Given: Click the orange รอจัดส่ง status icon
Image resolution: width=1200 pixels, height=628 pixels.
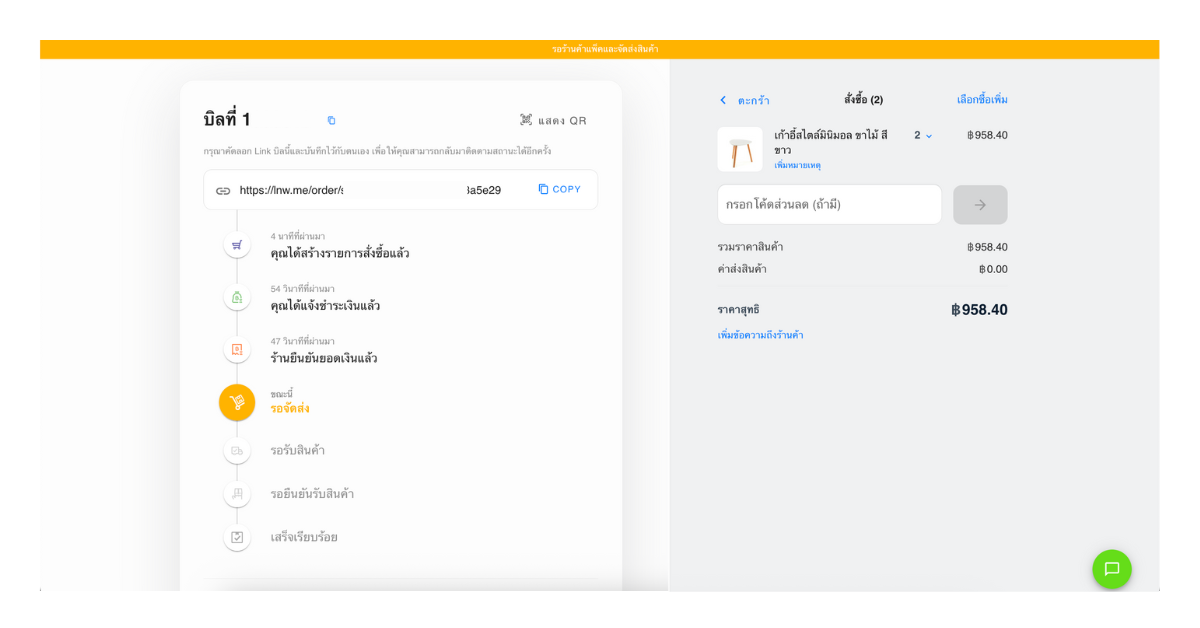Looking at the screenshot, I should click(237, 402).
